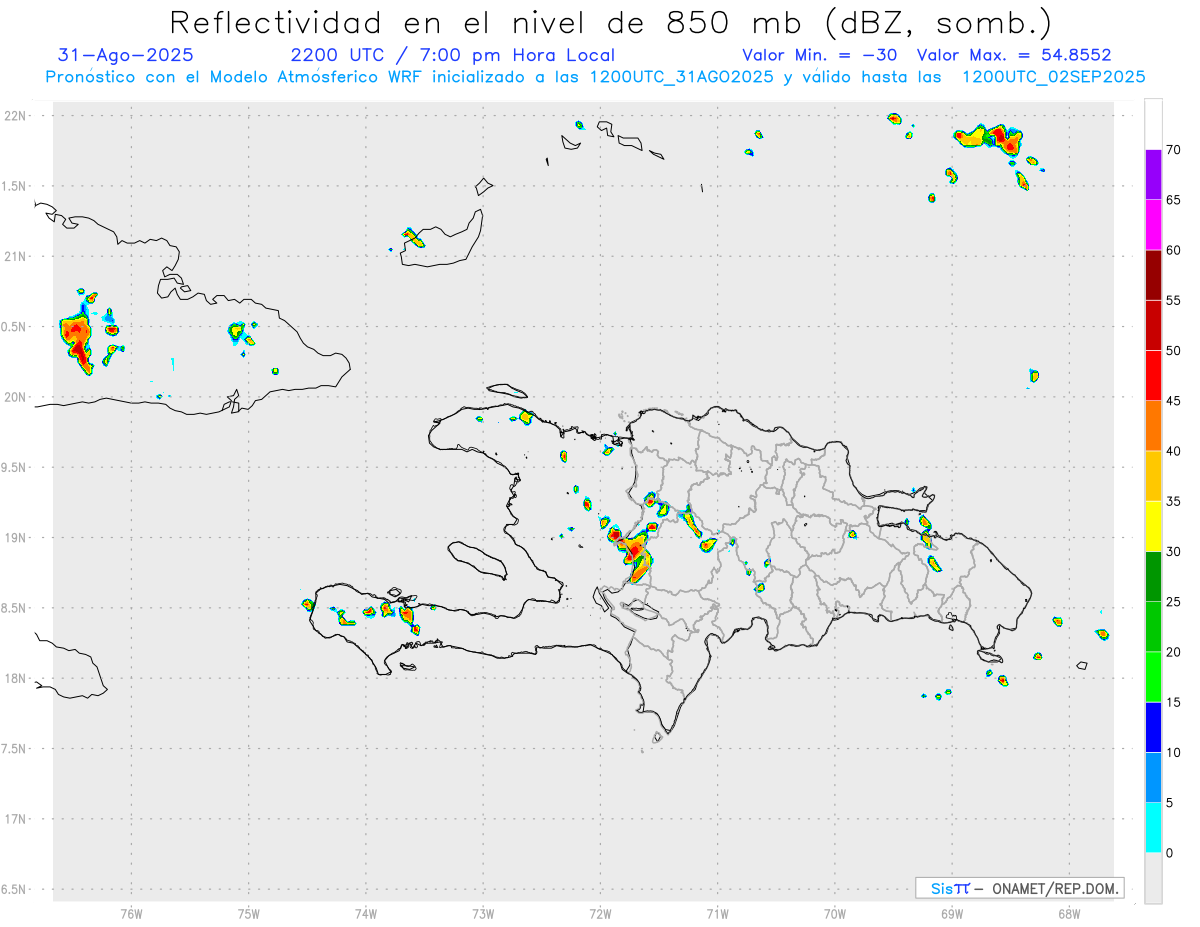
Task: Click the time label '2200 UTC / 7:00 pm Hora Local'
Action: pos(453,56)
